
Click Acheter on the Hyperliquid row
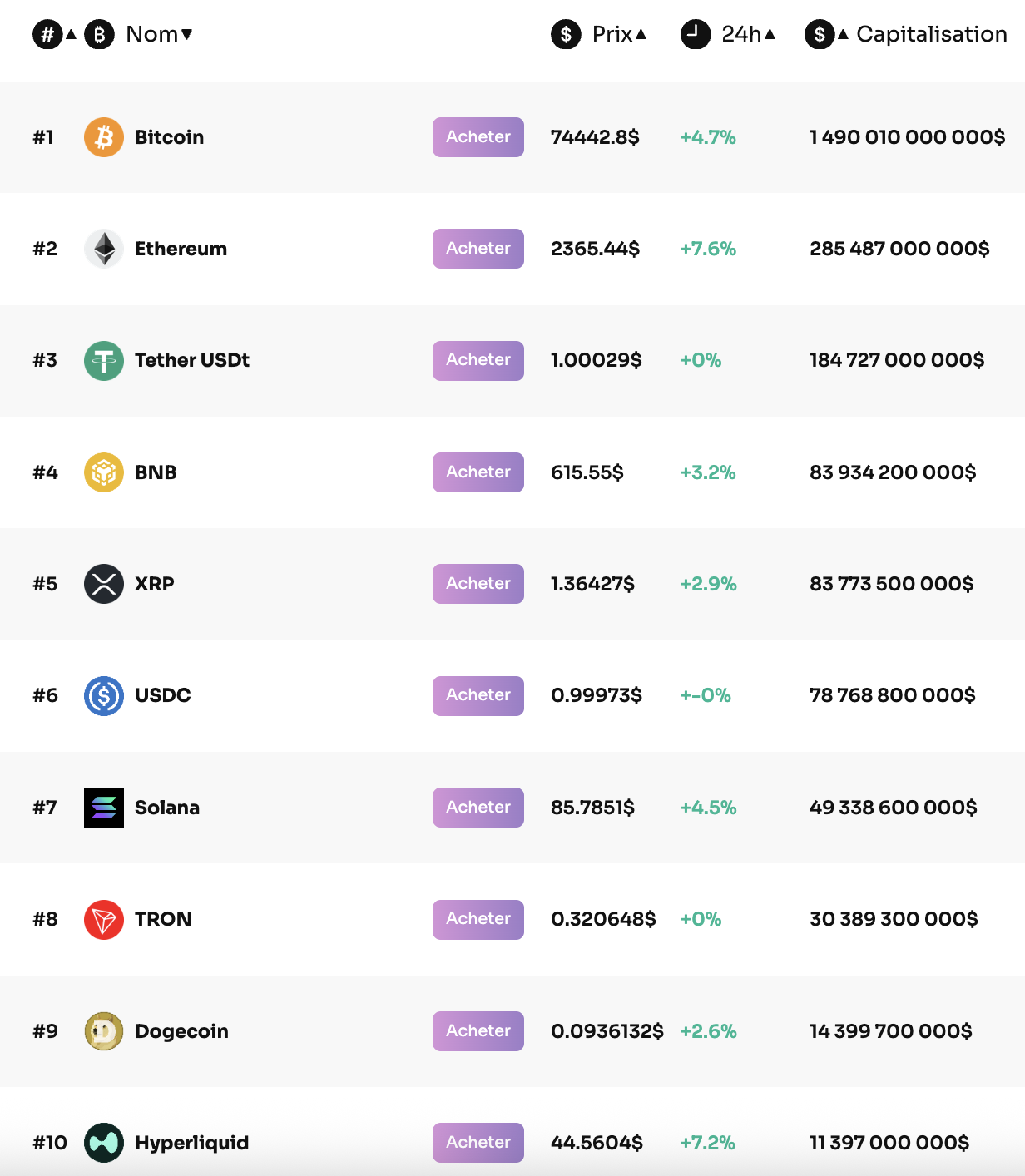(478, 1142)
